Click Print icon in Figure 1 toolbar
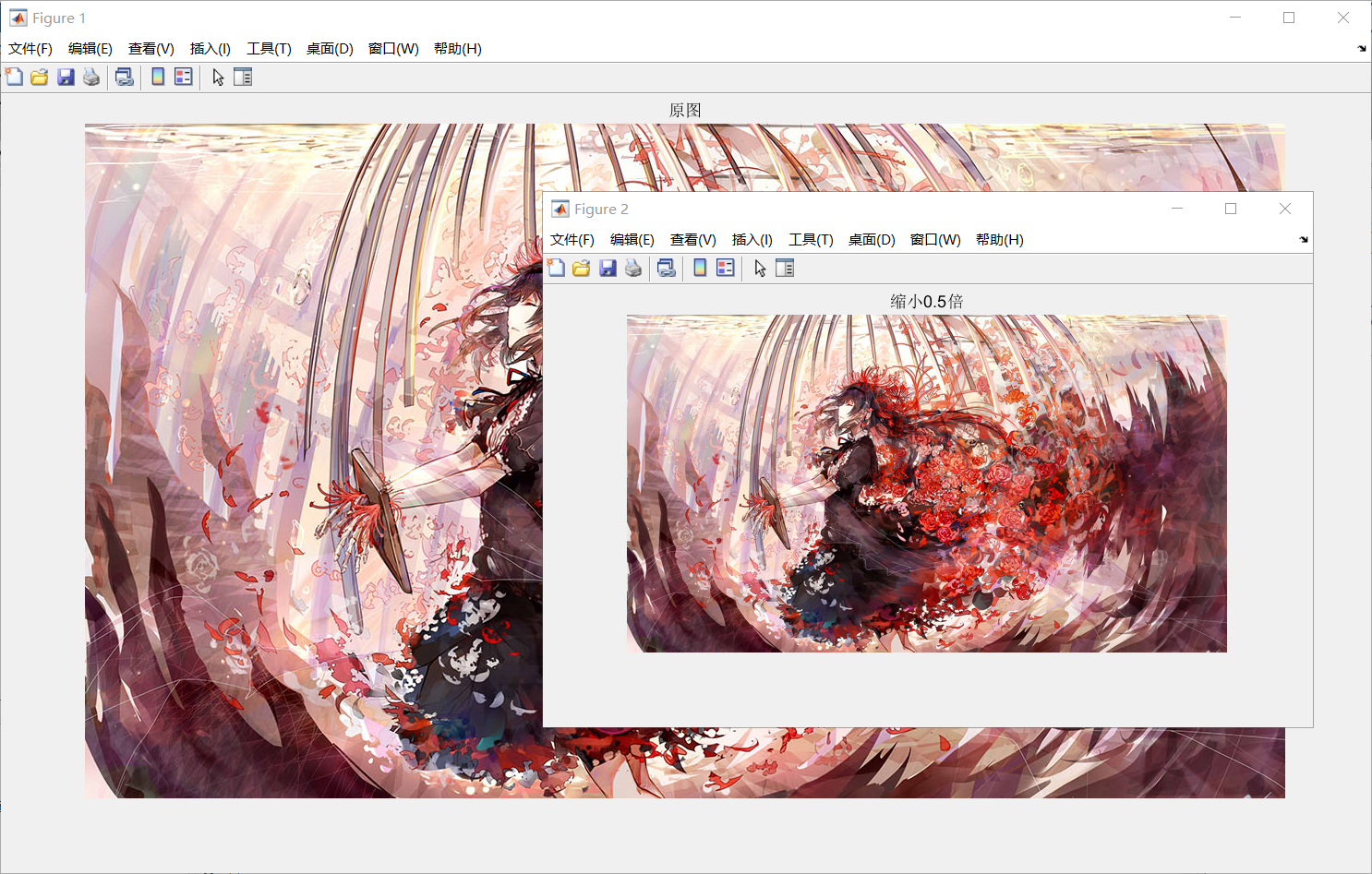The image size is (1372, 874). (91, 77)
